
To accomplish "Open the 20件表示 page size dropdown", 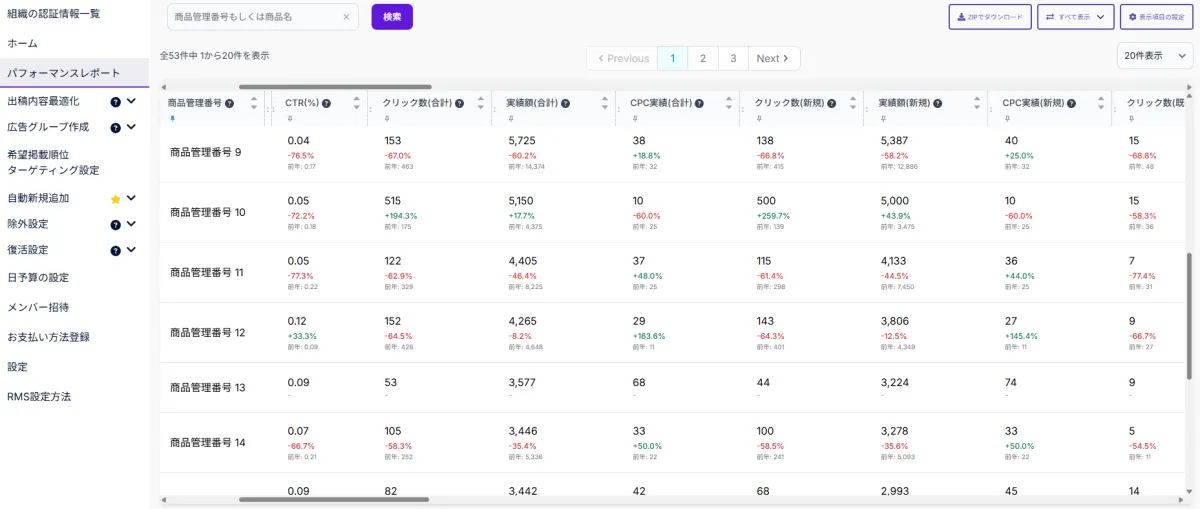I will 1154,57.
